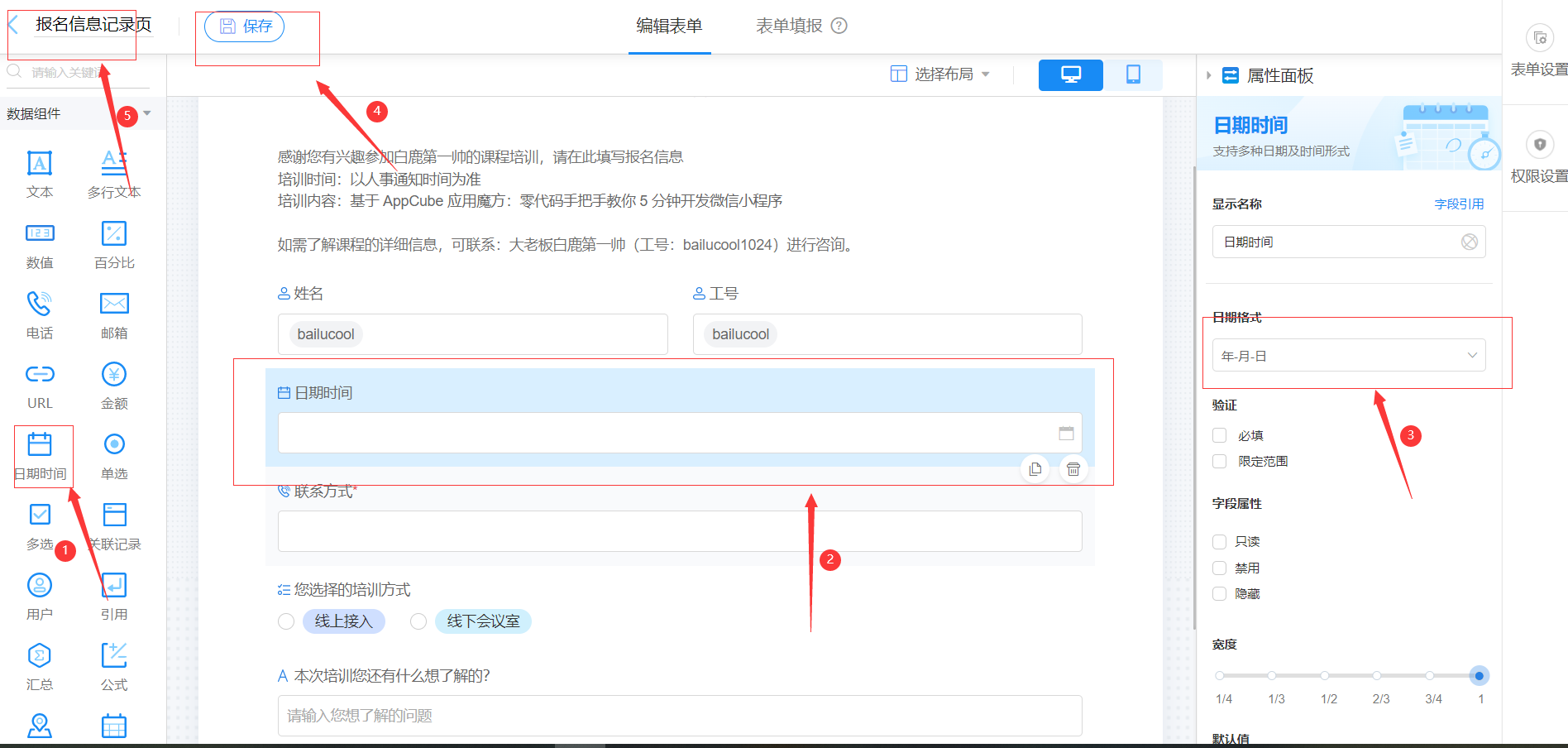1568x748 pixels.
Task: Go back from 报名信息记录页
Action: (13, 26)
